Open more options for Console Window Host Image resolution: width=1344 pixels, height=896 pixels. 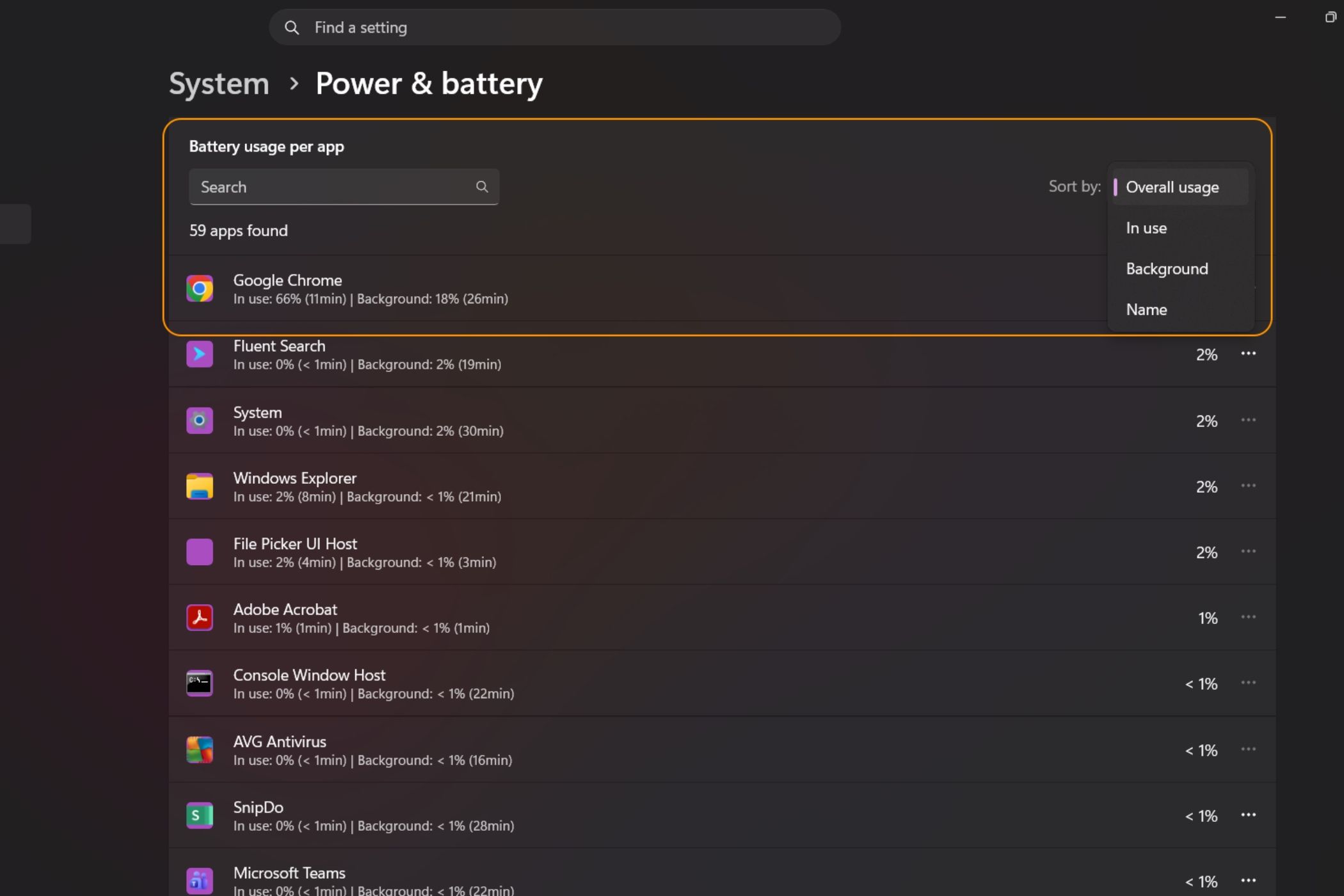pos(1248,683)
